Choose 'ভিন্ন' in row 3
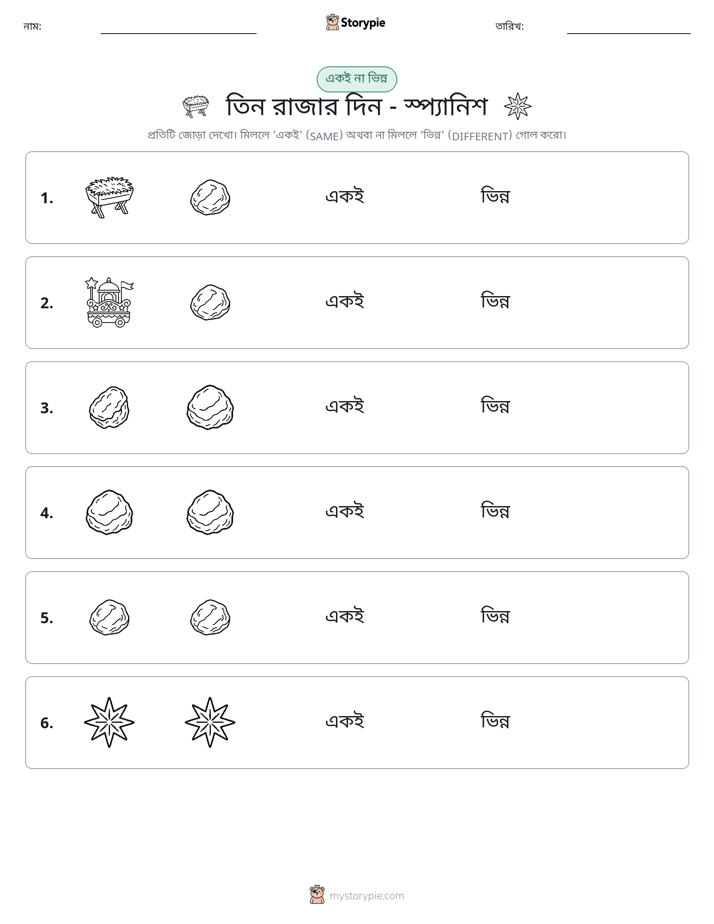 [x=495, y=406]
